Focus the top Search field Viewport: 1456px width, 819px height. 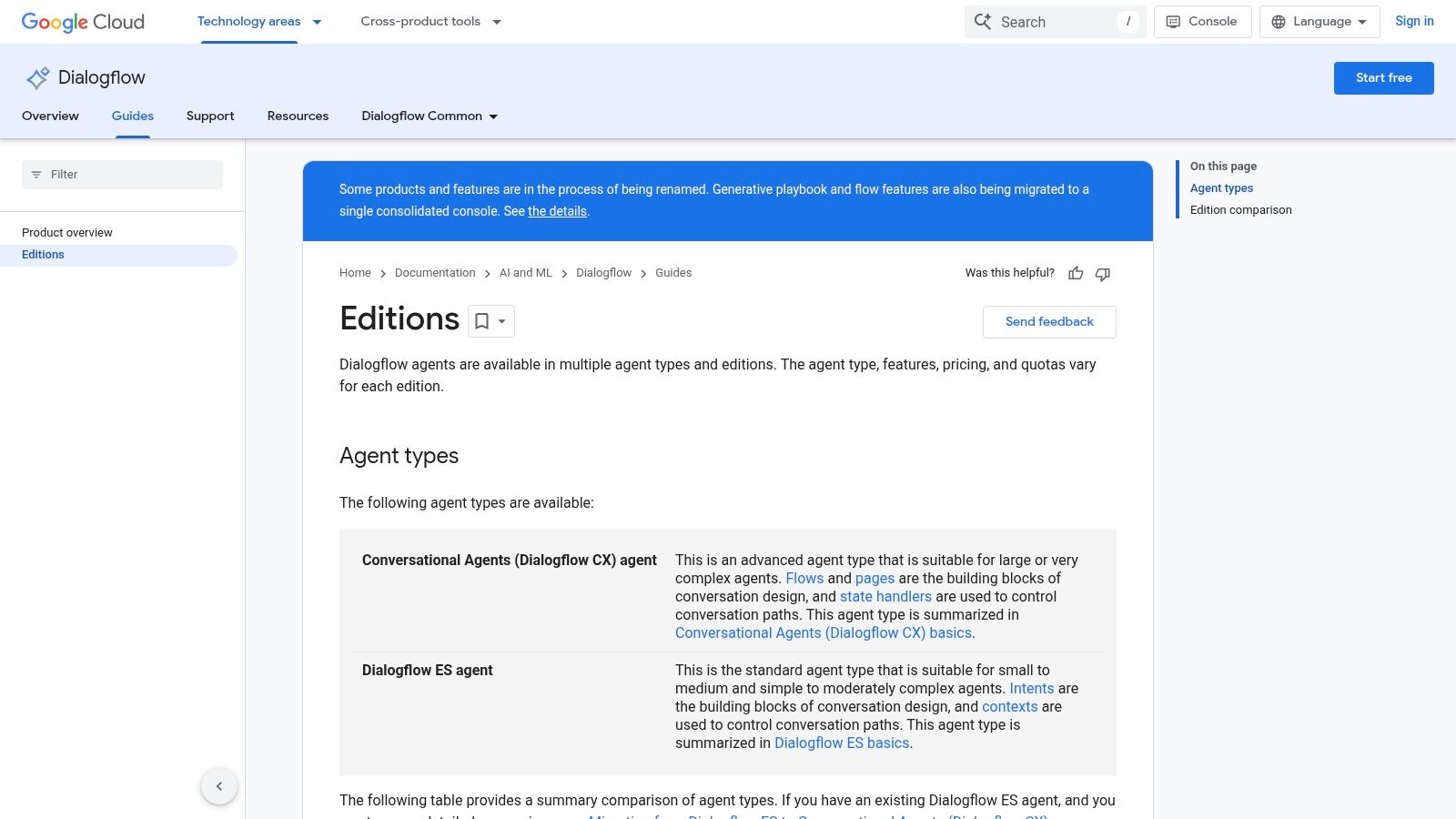1056,22
